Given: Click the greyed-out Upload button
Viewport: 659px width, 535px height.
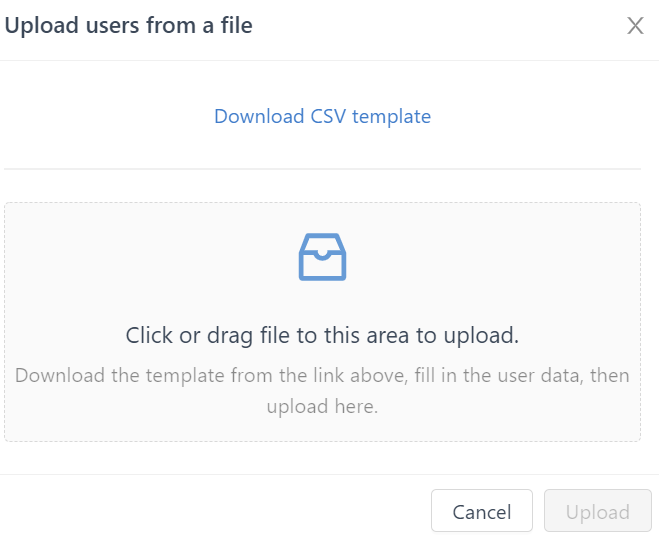Looking at the screenshot, I should [x=597, y=512].
